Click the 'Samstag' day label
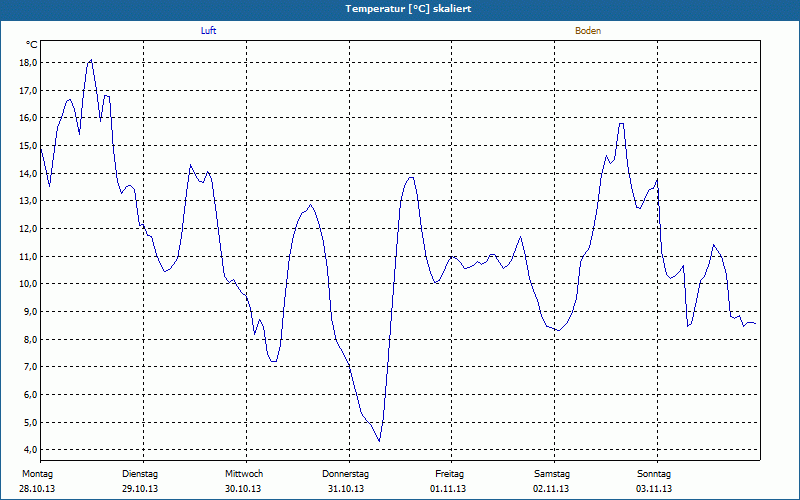Viewport: 800px width, 500px height. pyautogui.click(x=552, y=474)
